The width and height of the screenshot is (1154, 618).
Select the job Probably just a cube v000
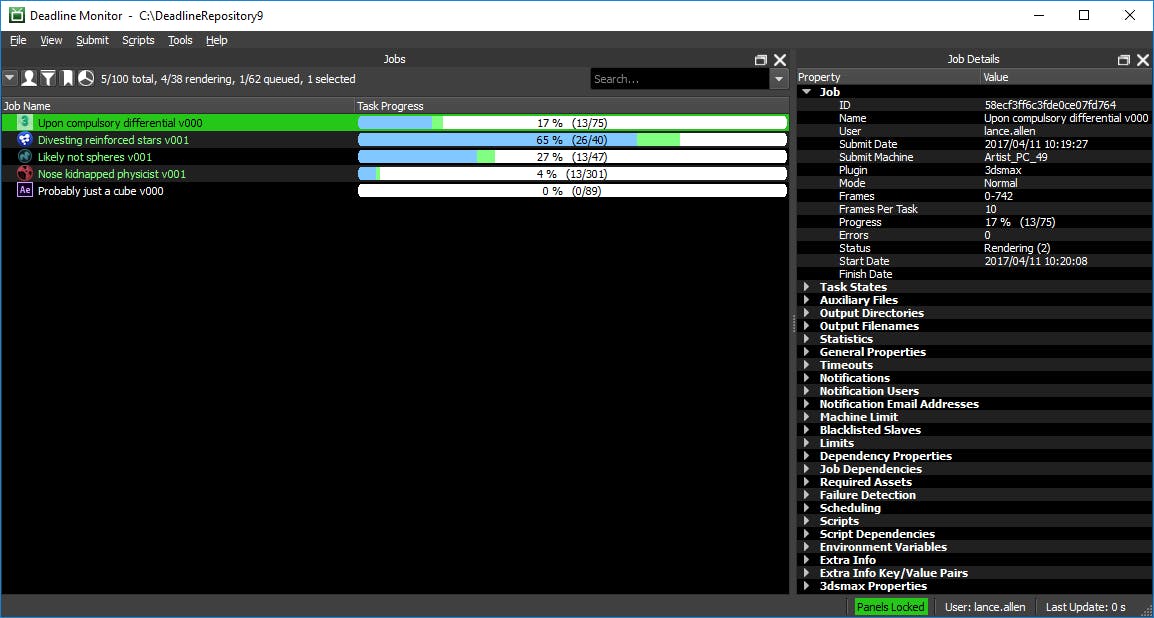pos(101,191)
